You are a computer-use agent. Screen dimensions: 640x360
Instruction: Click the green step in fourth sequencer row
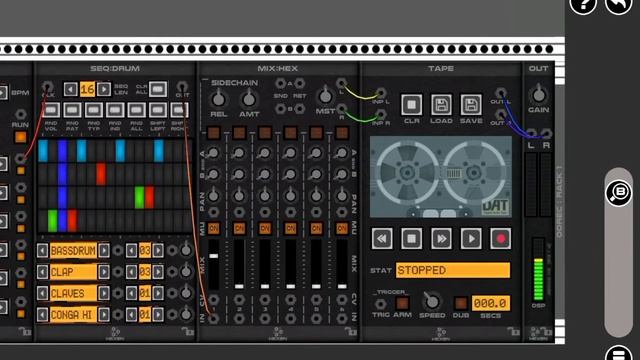click(x=53, y=221)
